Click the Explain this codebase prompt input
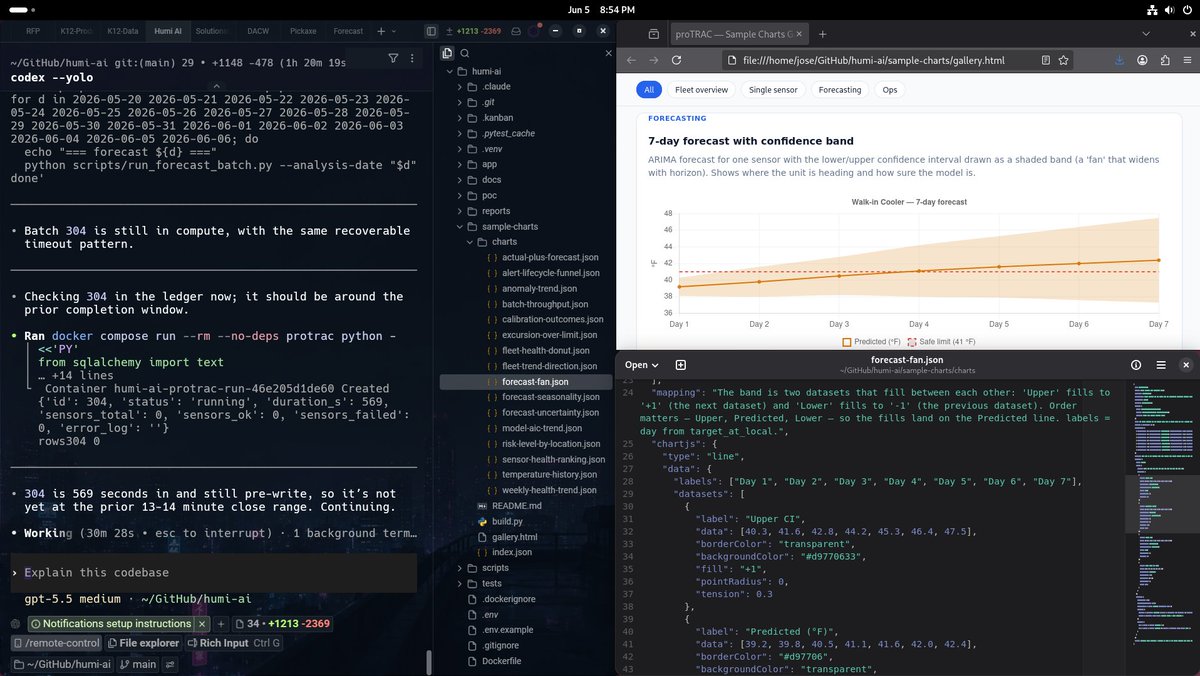This screenshot has width=1200, height=676. pos(214,573)
